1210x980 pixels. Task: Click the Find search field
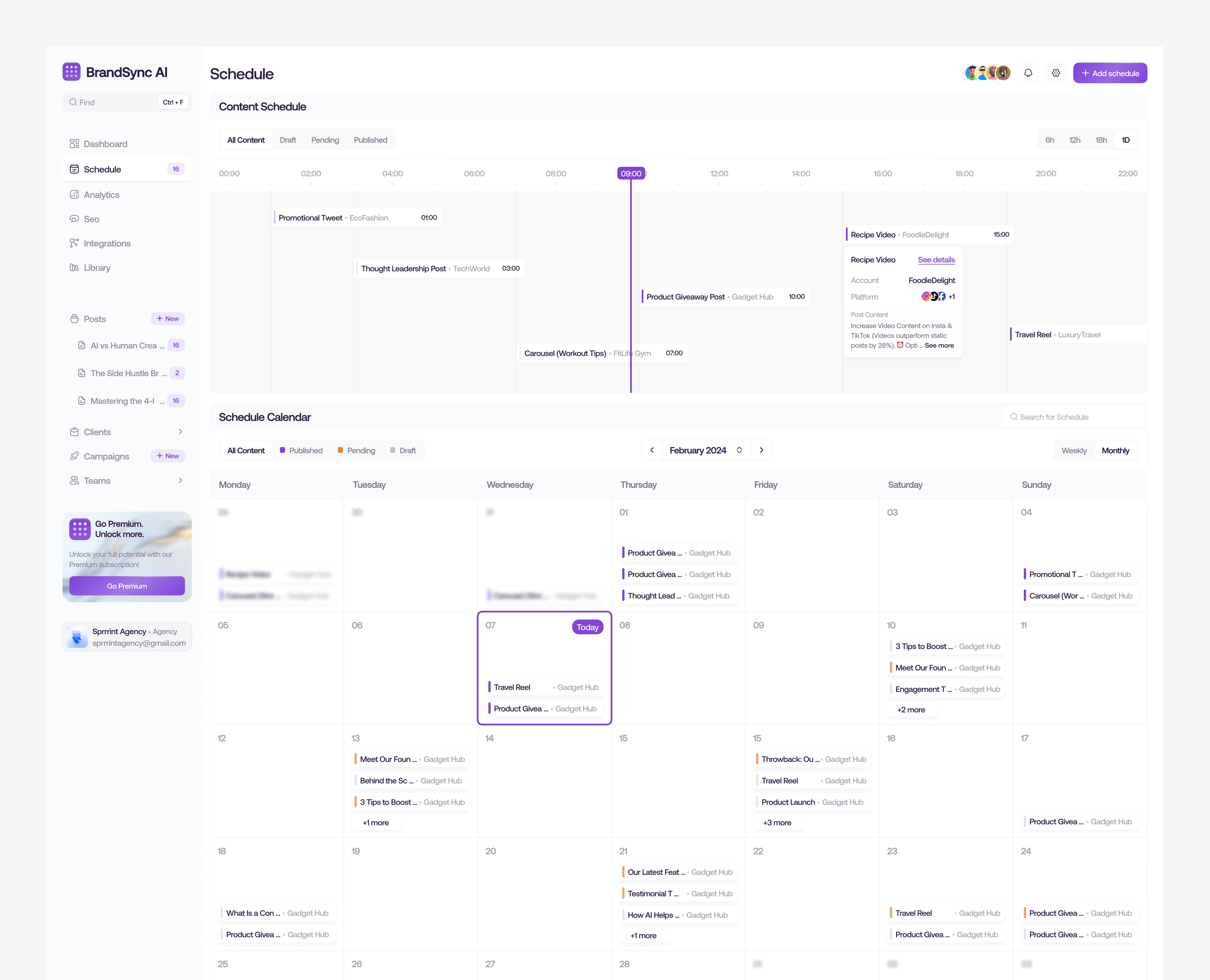click(x=127, y=102)
